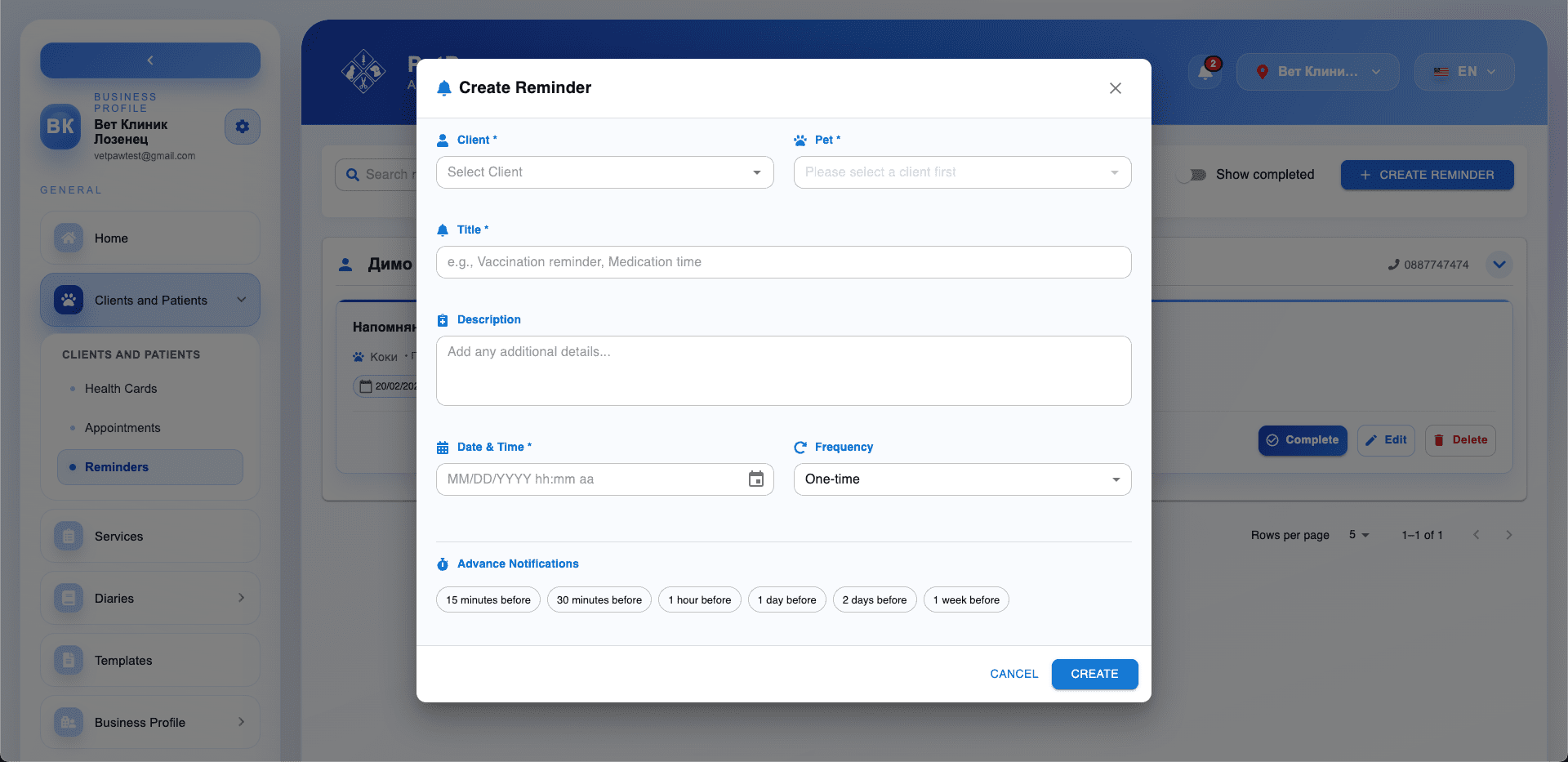Open the Pet dropdown
Image resolution: width=1568 pixels, height=762 pixels.
pyautogui.click(x=962, y=172)
